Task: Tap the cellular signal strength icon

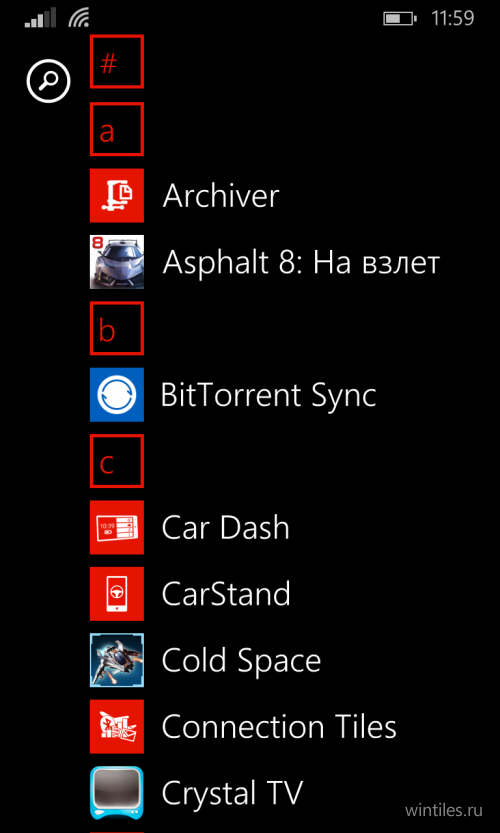Action: (40, 19)
